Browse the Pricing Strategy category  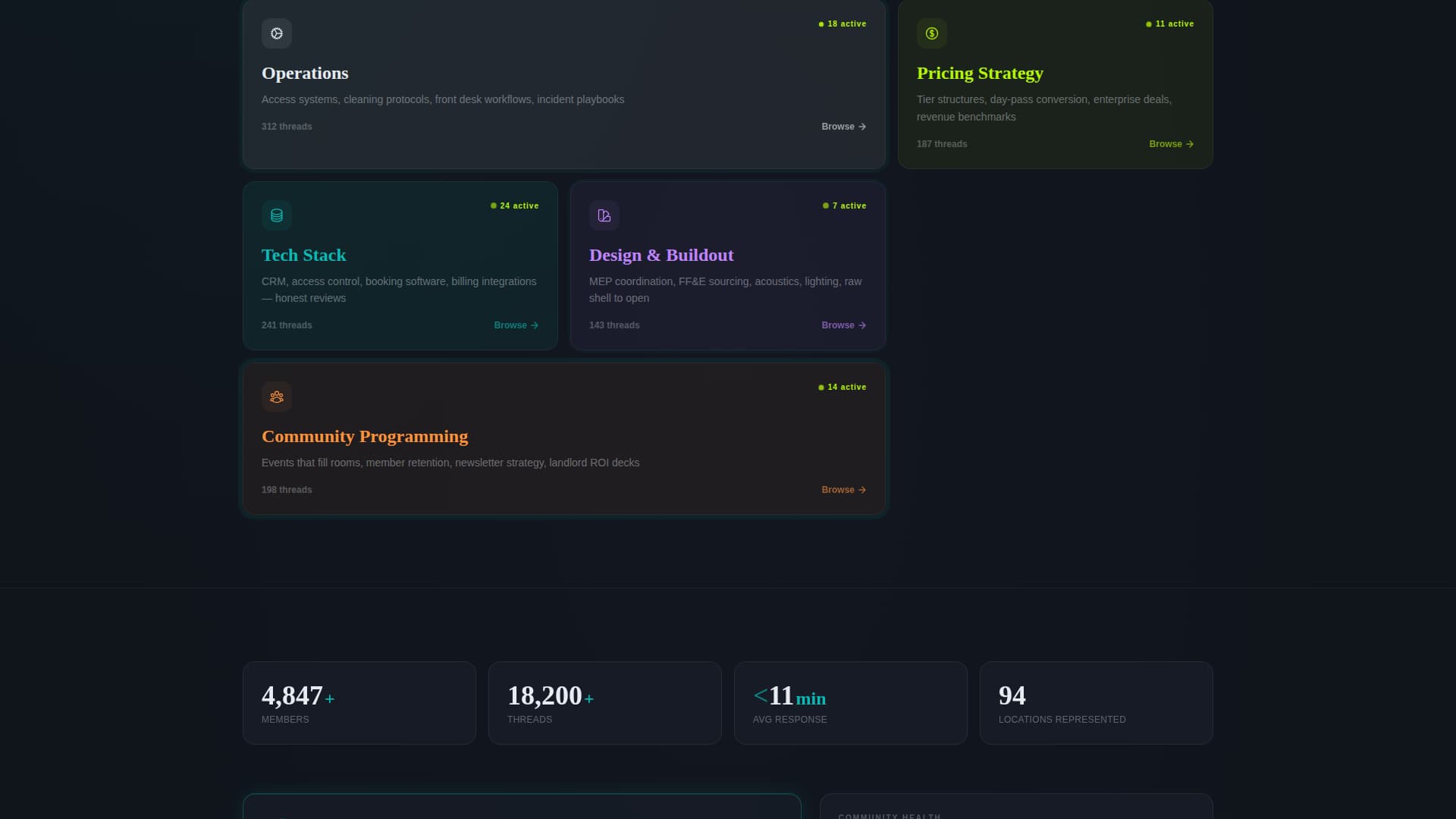[x=1172, y=144]
